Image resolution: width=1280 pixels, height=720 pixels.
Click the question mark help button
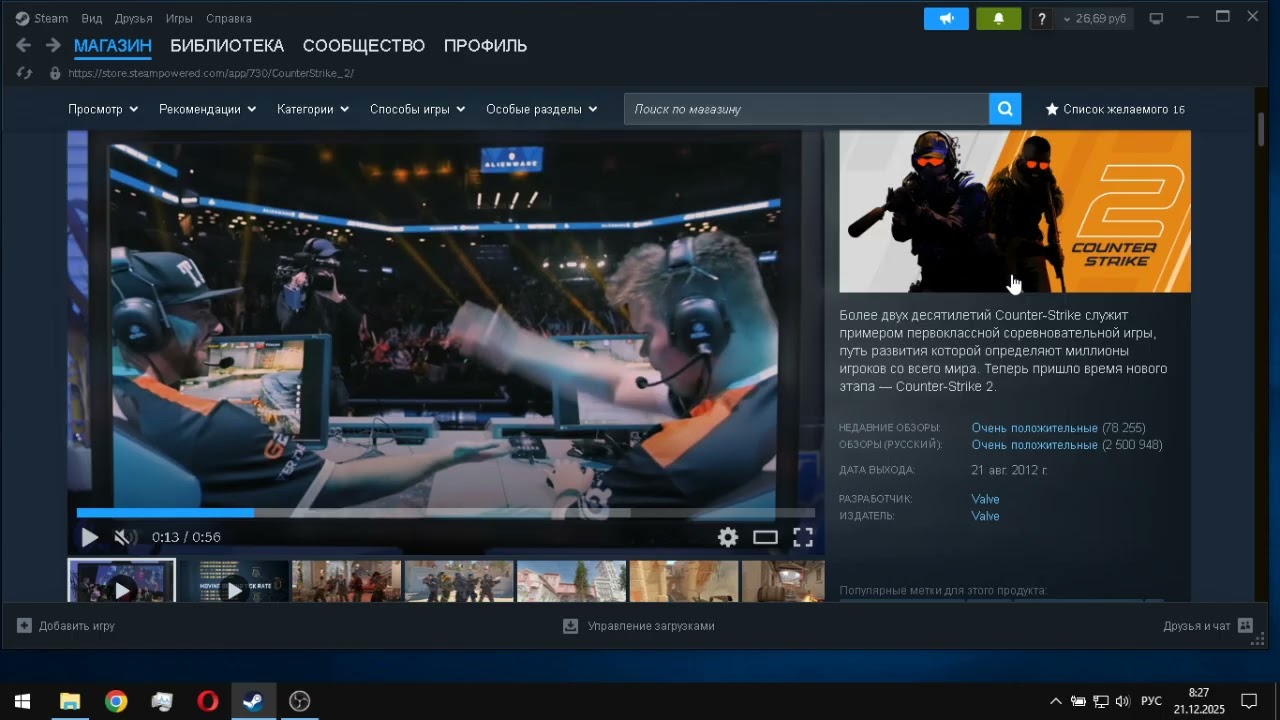[1041, 18]
